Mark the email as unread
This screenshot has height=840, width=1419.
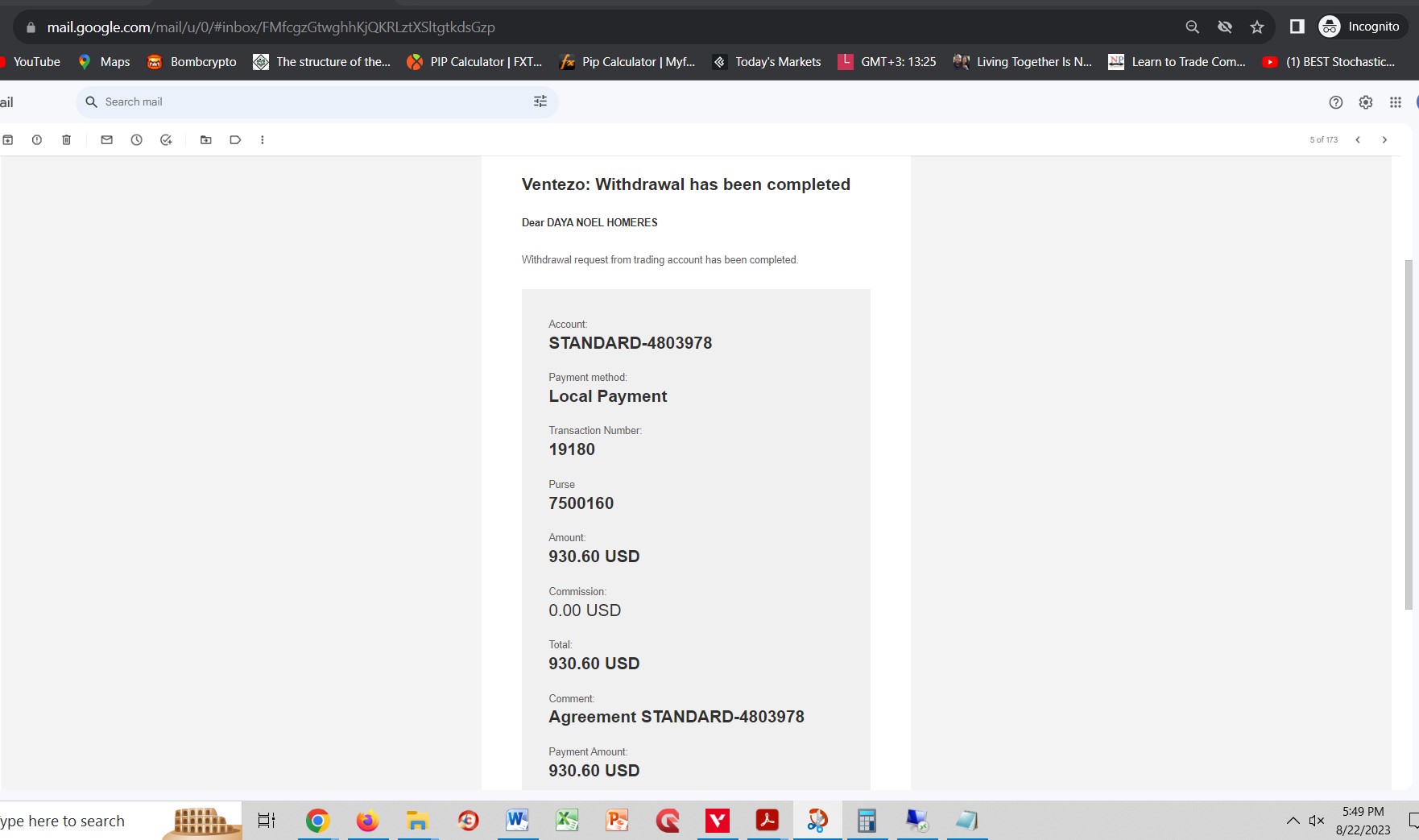[x=106, y=140]
